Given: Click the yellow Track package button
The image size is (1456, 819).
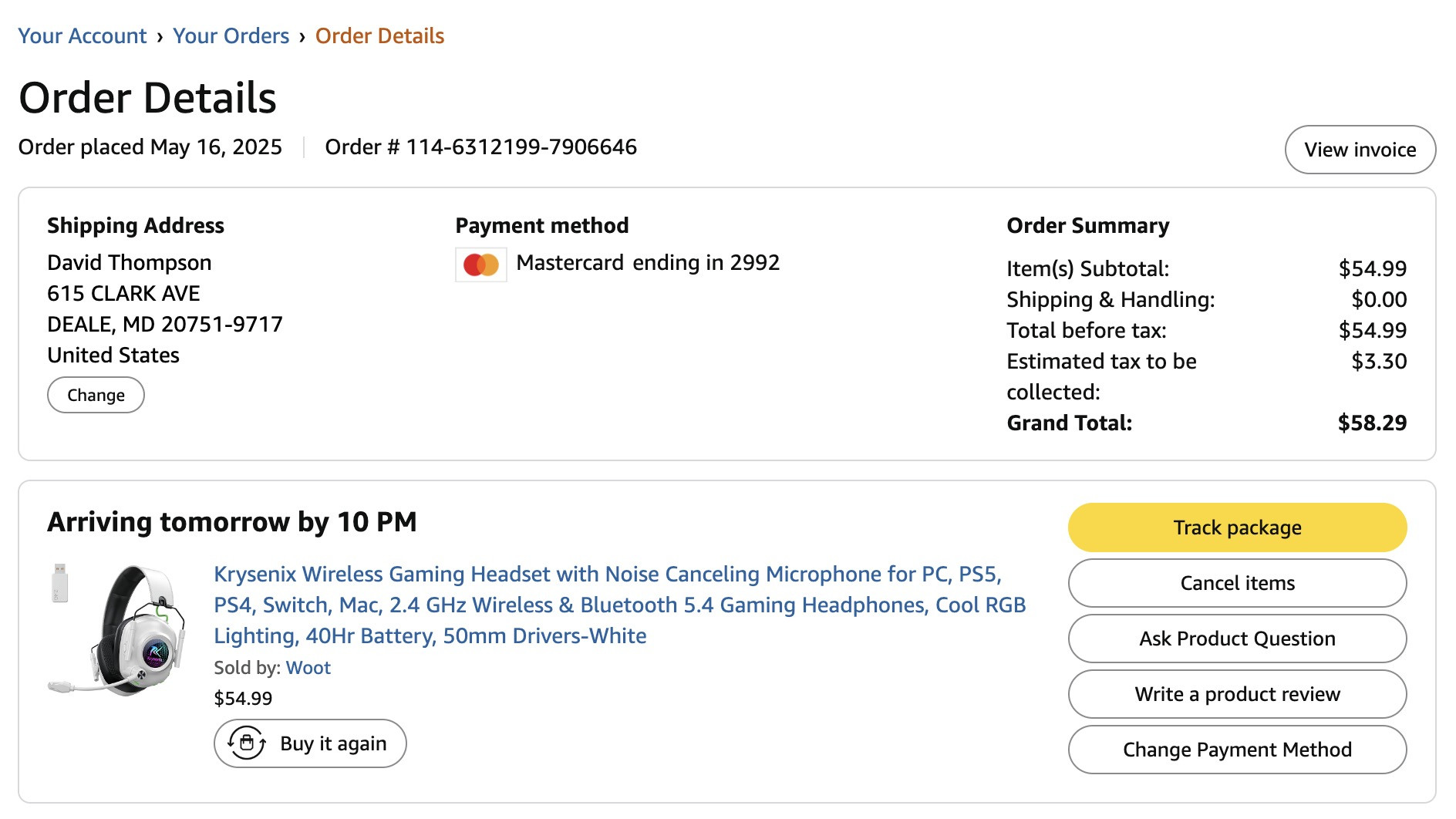Looking at the screenshot, I should 1237,527.
